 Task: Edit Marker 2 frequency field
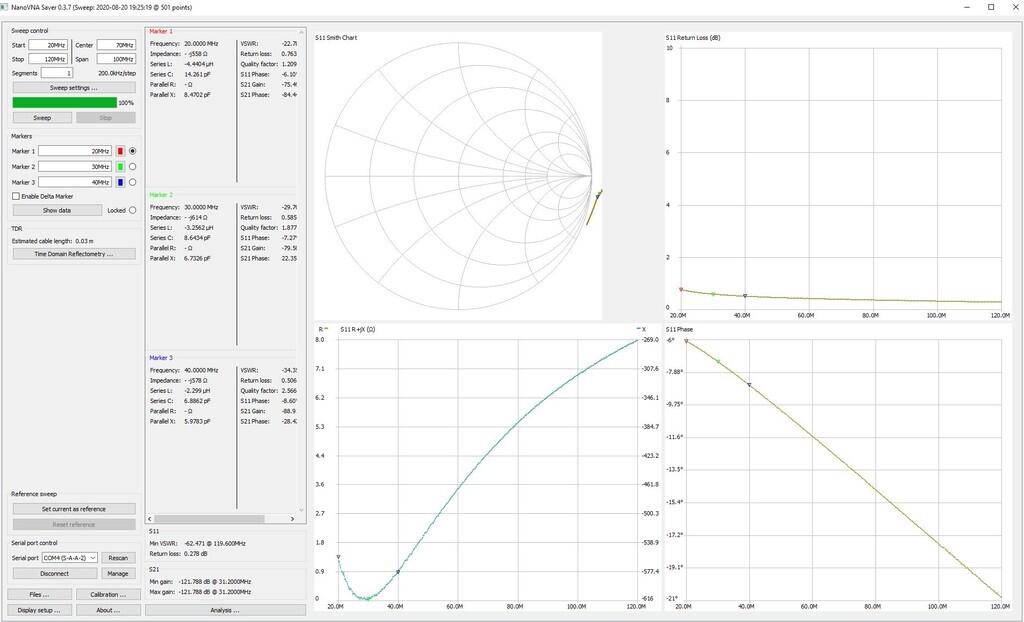pos(74,167)
